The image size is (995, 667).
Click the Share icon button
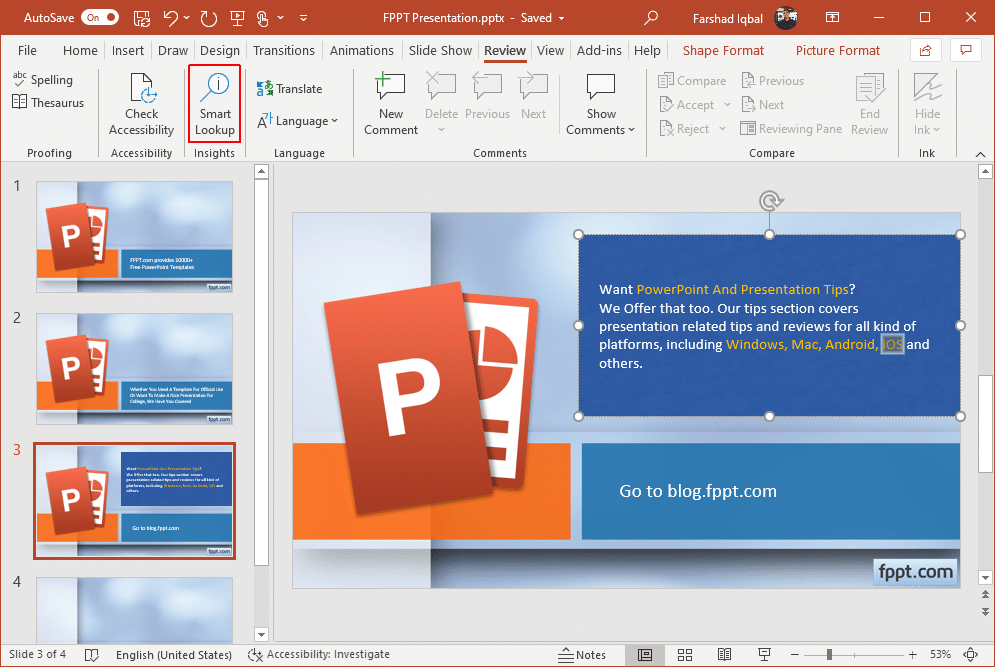pyautogui.click(x=925, y=50)
